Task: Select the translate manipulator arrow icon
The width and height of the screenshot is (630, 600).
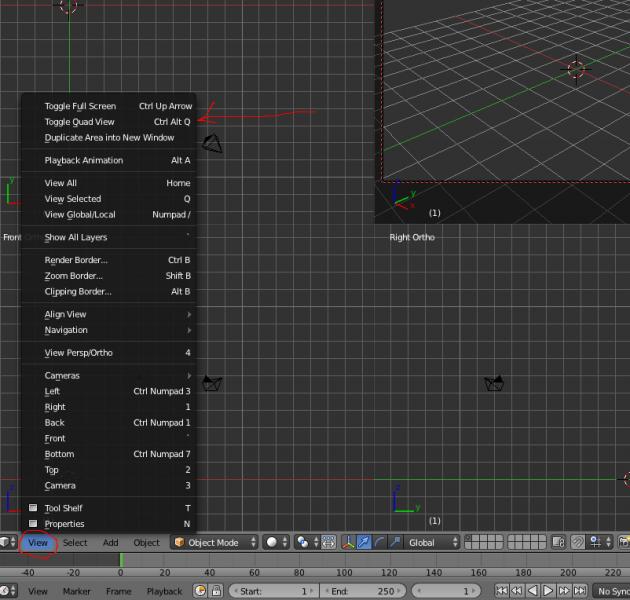Action: (x=364, y=542)
